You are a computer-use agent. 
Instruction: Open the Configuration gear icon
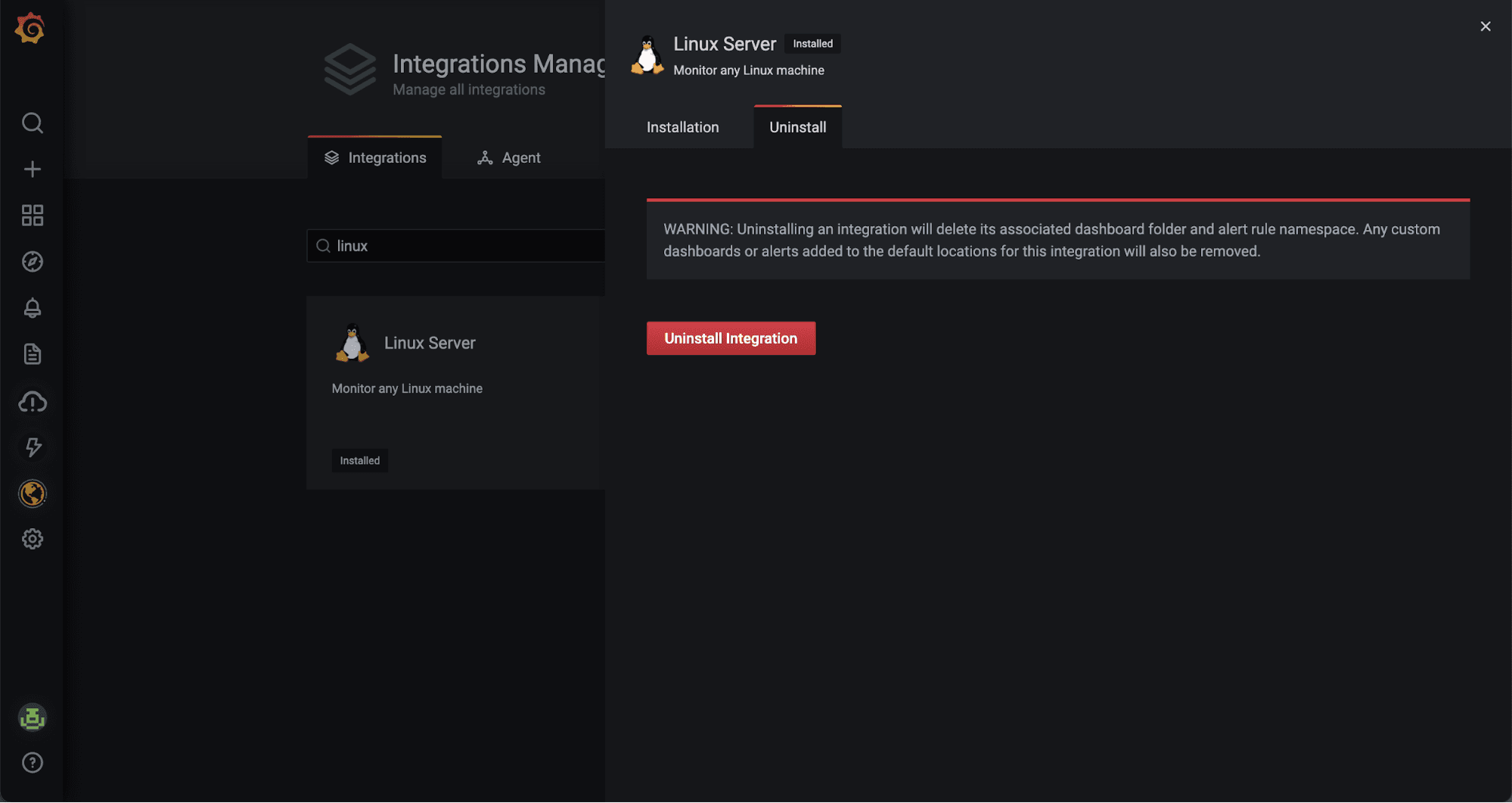coord(32,539)
